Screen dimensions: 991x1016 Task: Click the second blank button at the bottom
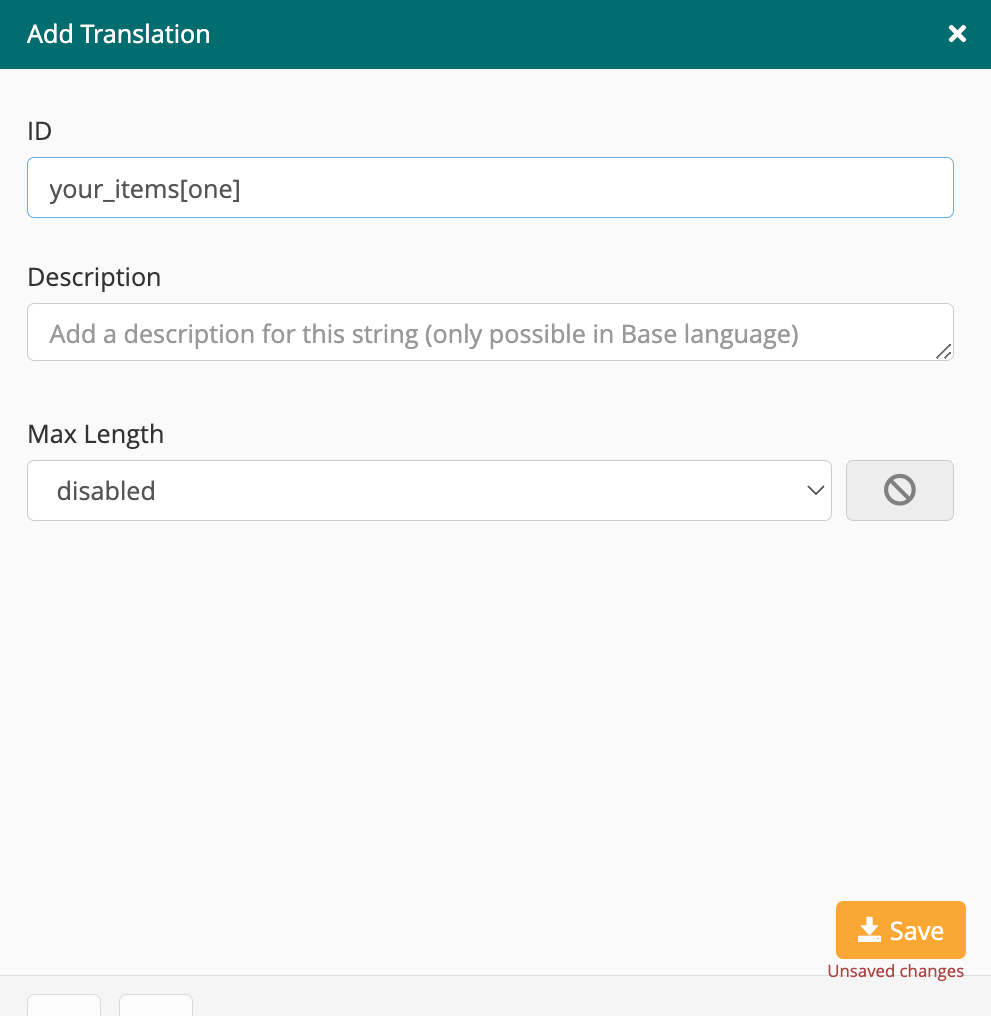(x=156, y=1005)
